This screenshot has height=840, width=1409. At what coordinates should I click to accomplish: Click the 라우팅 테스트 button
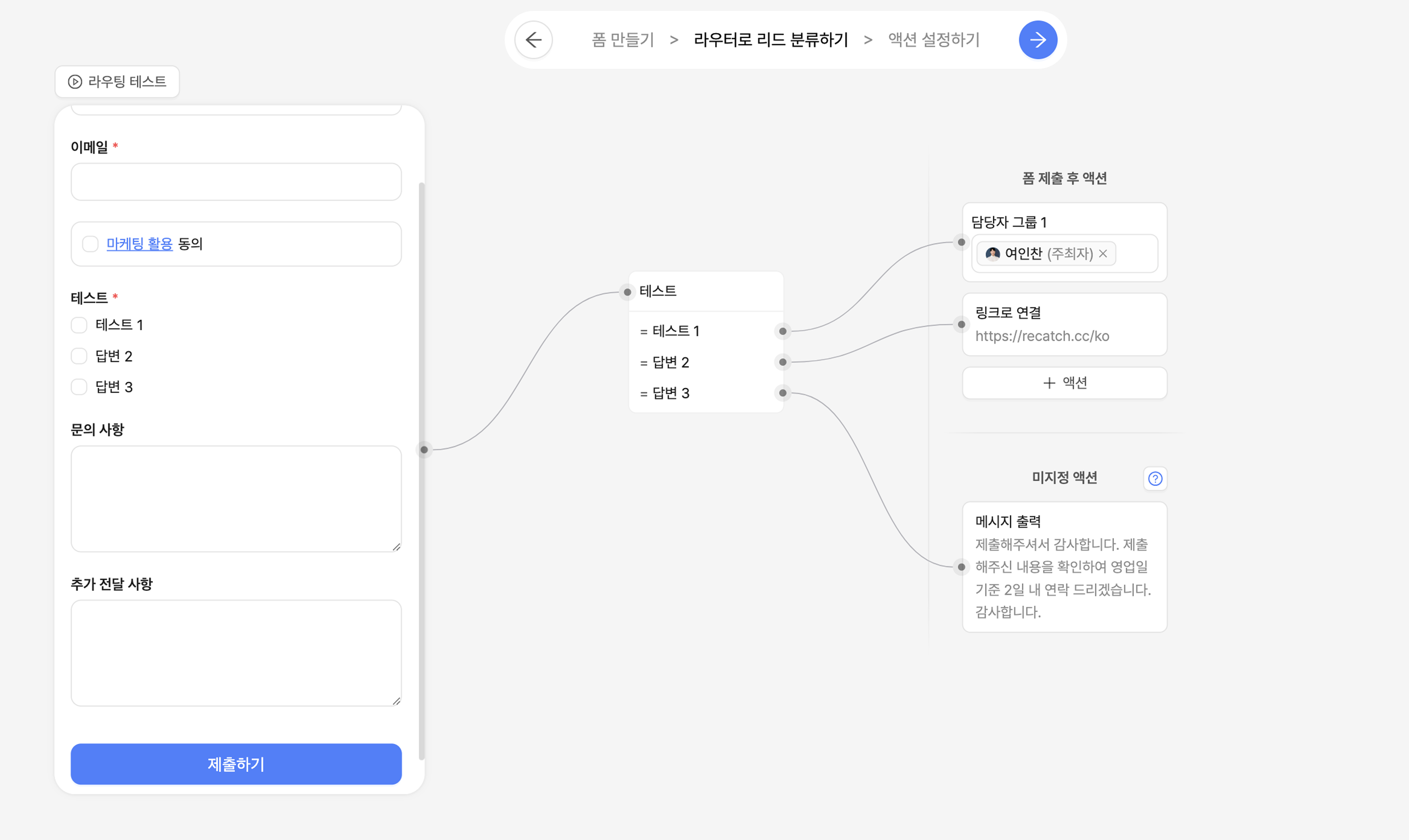click(117, 82)
